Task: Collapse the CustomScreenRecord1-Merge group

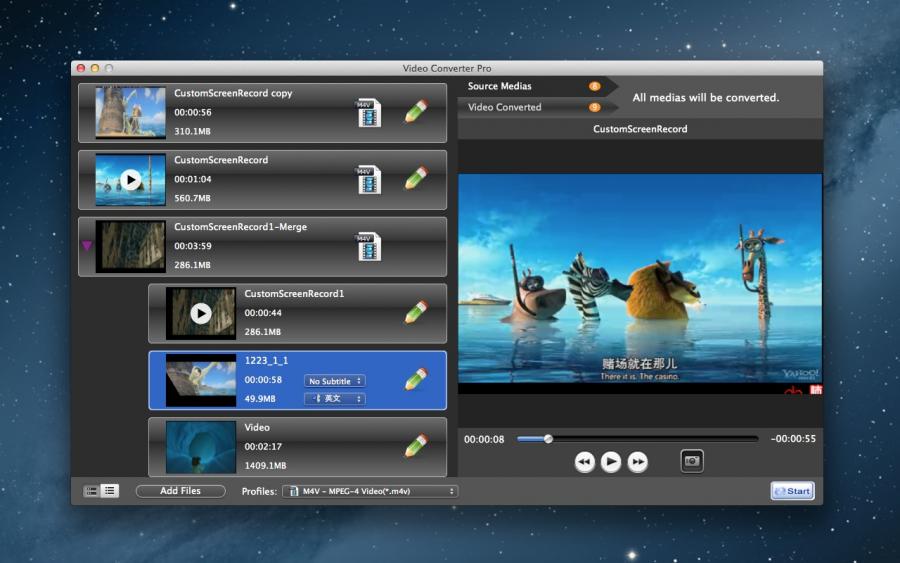Action: click(x=87, y=246)
